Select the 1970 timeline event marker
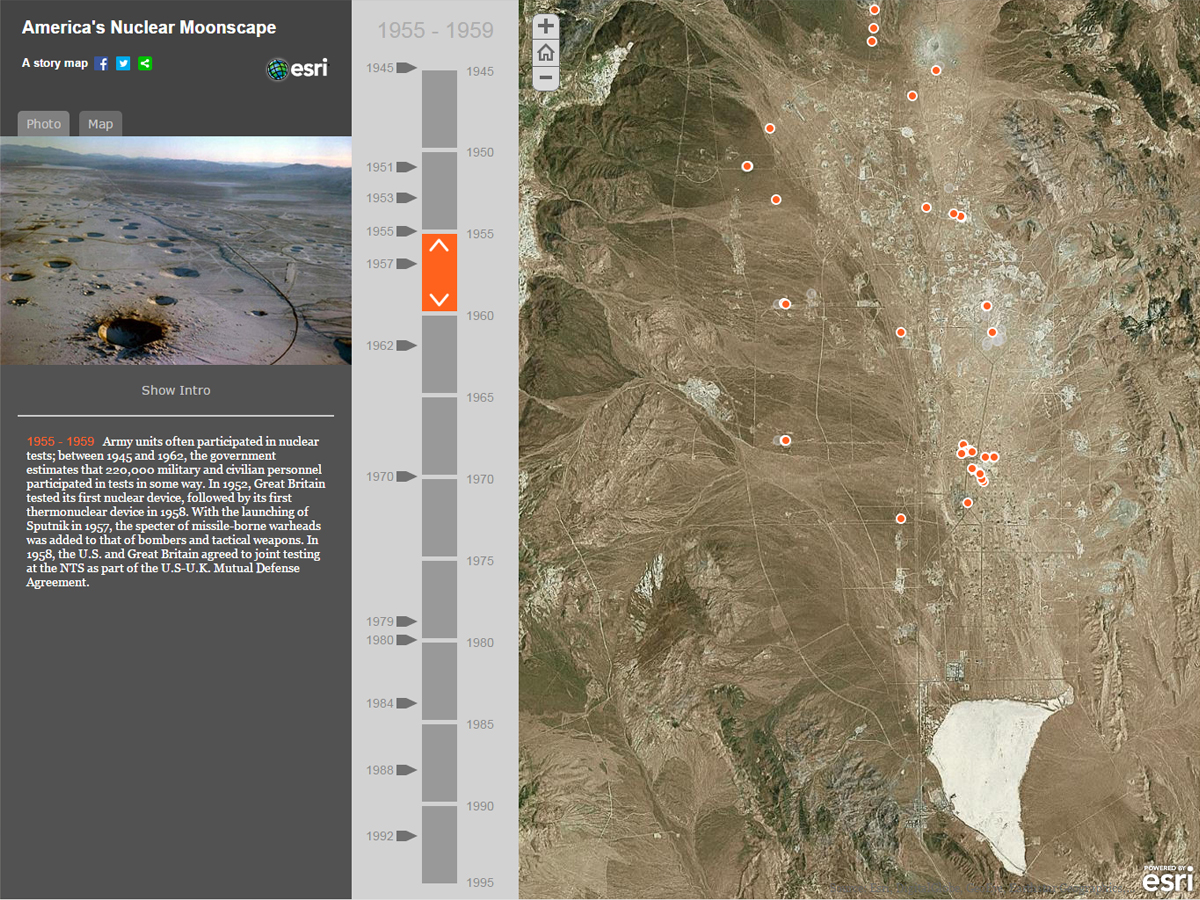This screenshot has height=900, width=1200. pyautogui.click(x=405, y=477)
